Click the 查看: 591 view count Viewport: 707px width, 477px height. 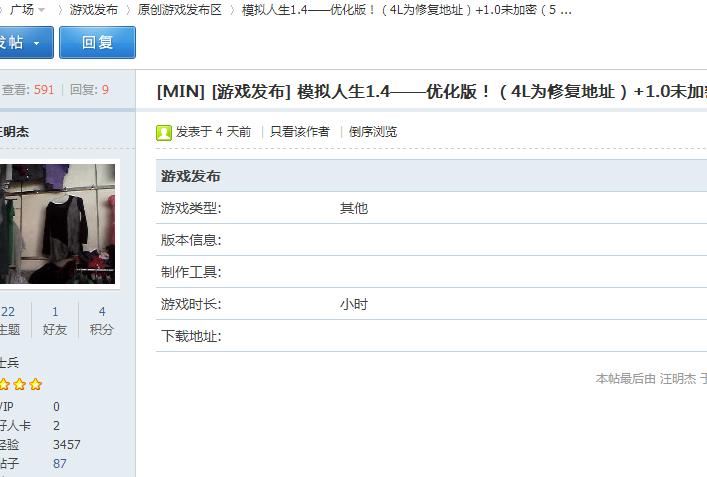point(28,89)
